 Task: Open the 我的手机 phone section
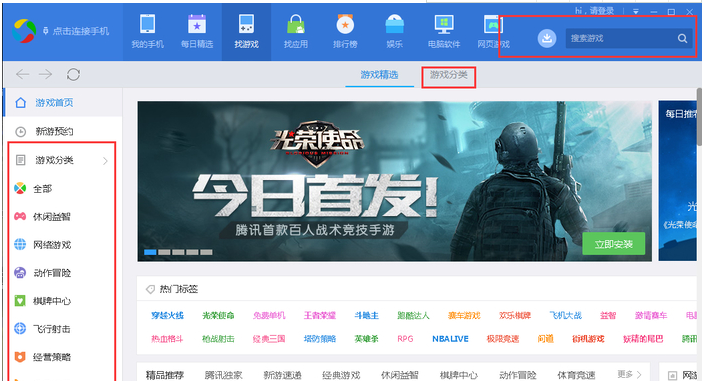pos(148,32)
